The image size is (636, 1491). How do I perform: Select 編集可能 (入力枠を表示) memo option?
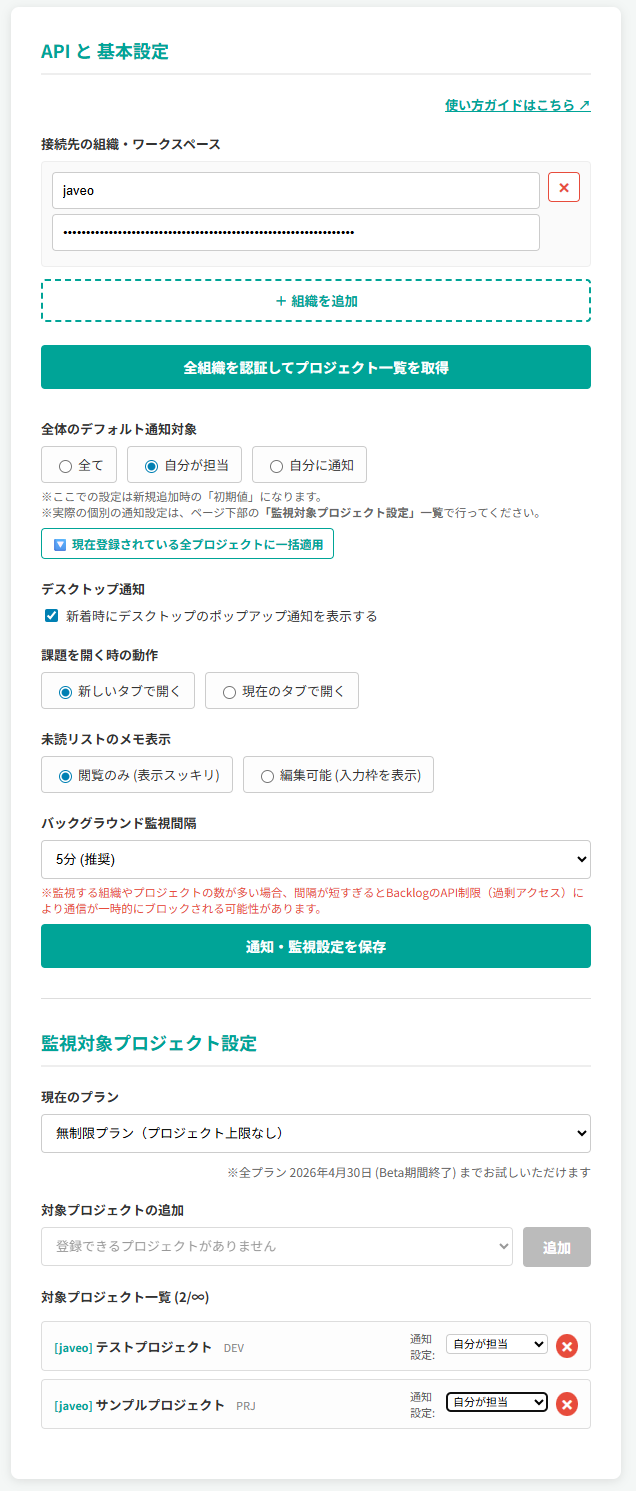point(267,775)
